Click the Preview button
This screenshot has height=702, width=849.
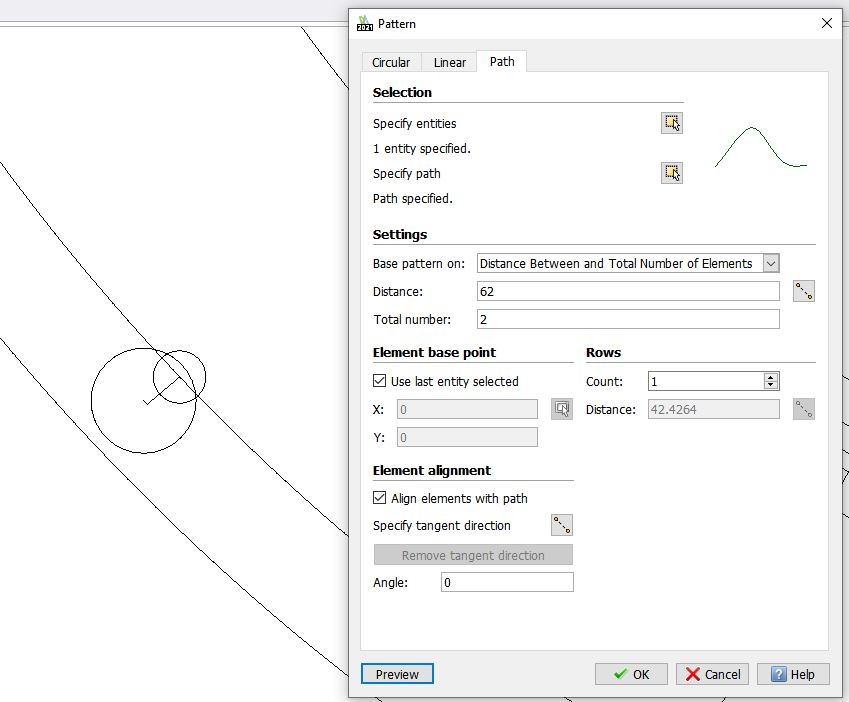[x=397, y=674]
